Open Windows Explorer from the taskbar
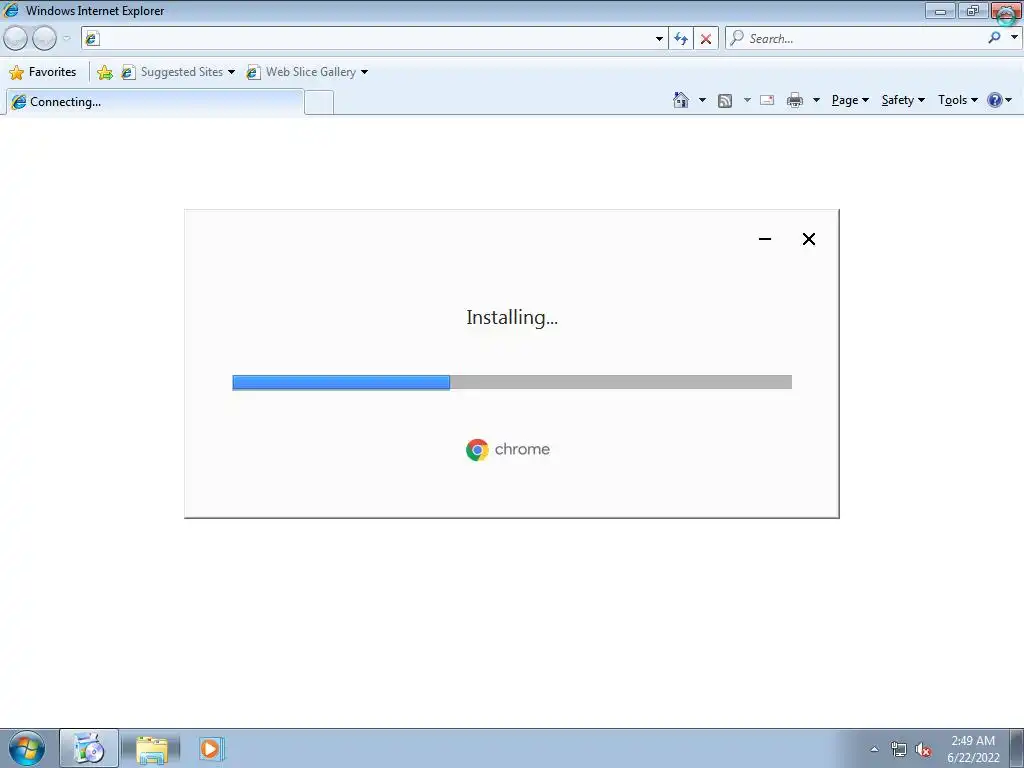 tap(152, 749)
